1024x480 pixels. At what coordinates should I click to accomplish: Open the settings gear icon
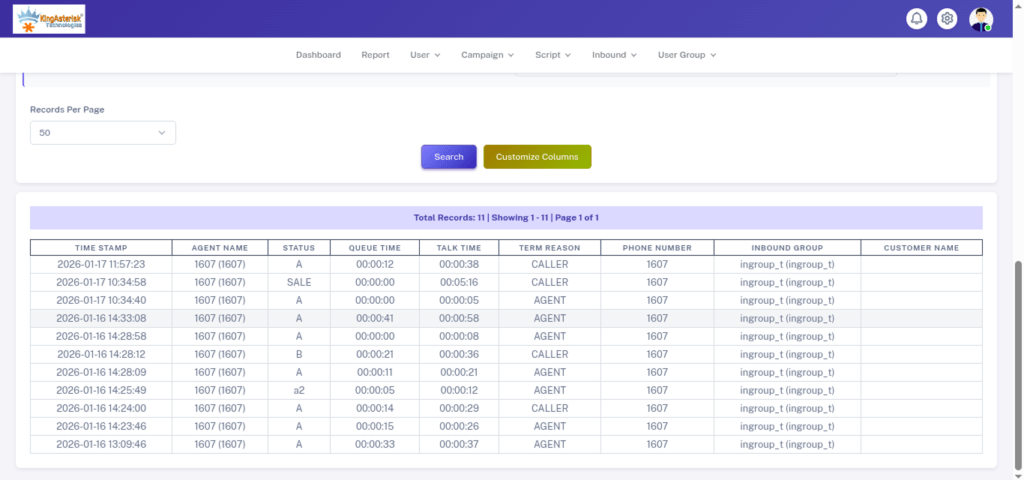point(947,19)
